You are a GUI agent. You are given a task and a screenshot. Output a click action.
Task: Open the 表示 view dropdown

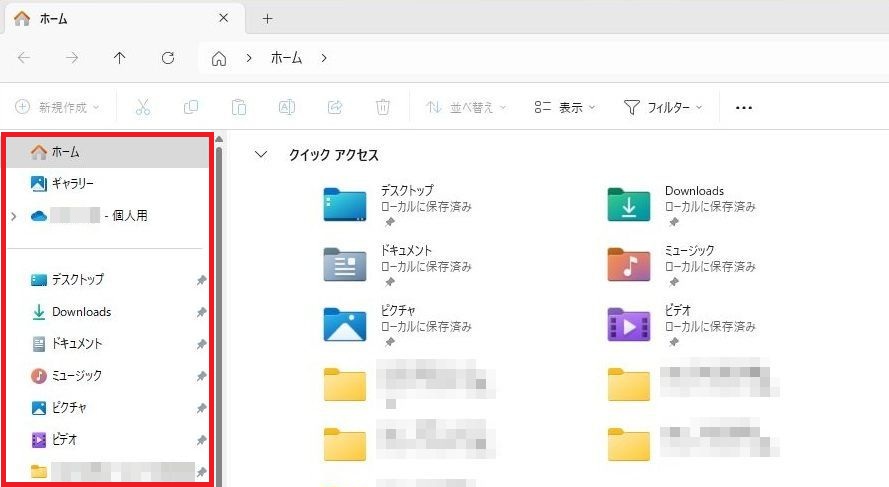pos(565,107)
